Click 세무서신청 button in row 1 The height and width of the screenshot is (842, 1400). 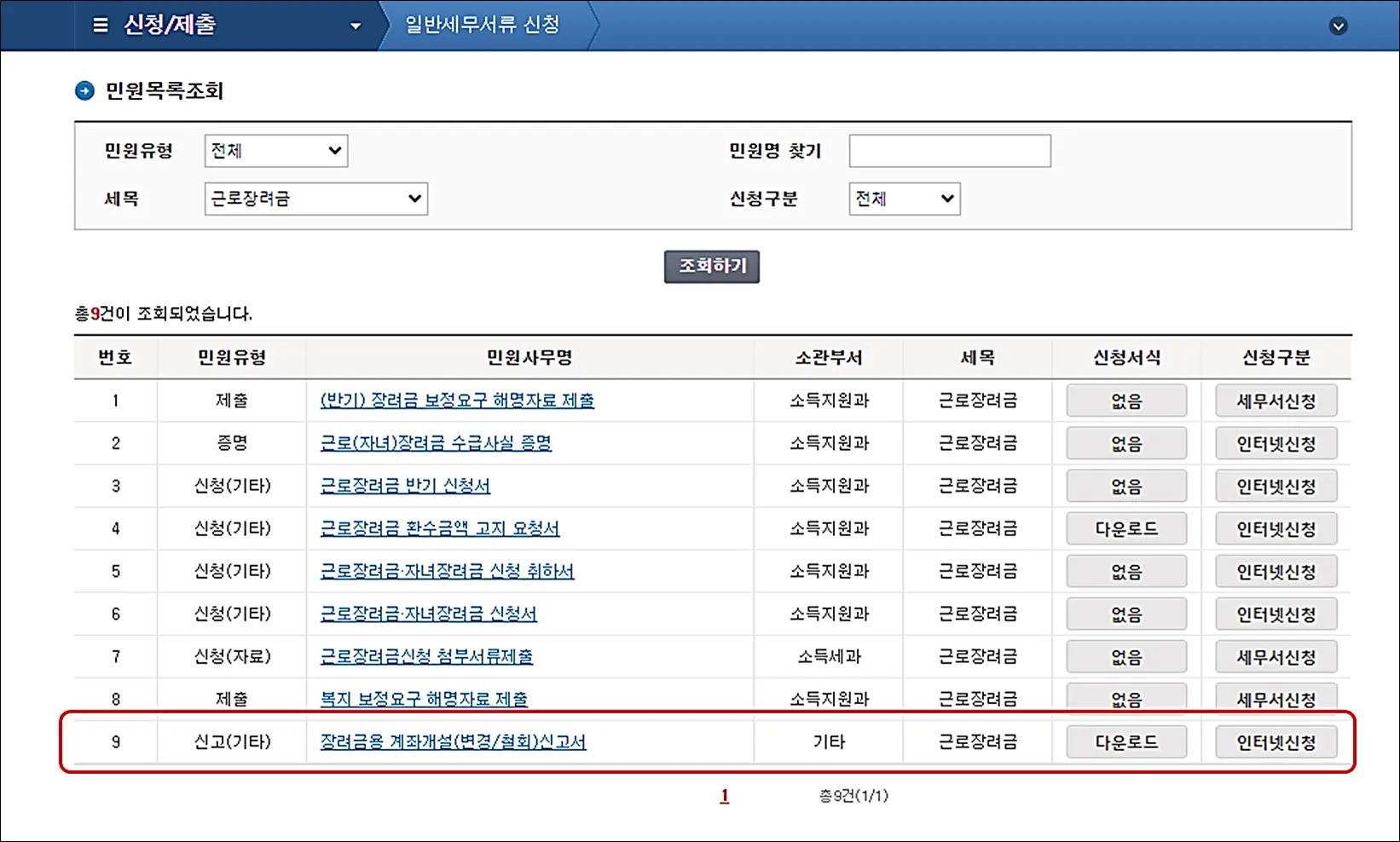coord(1276,401)
